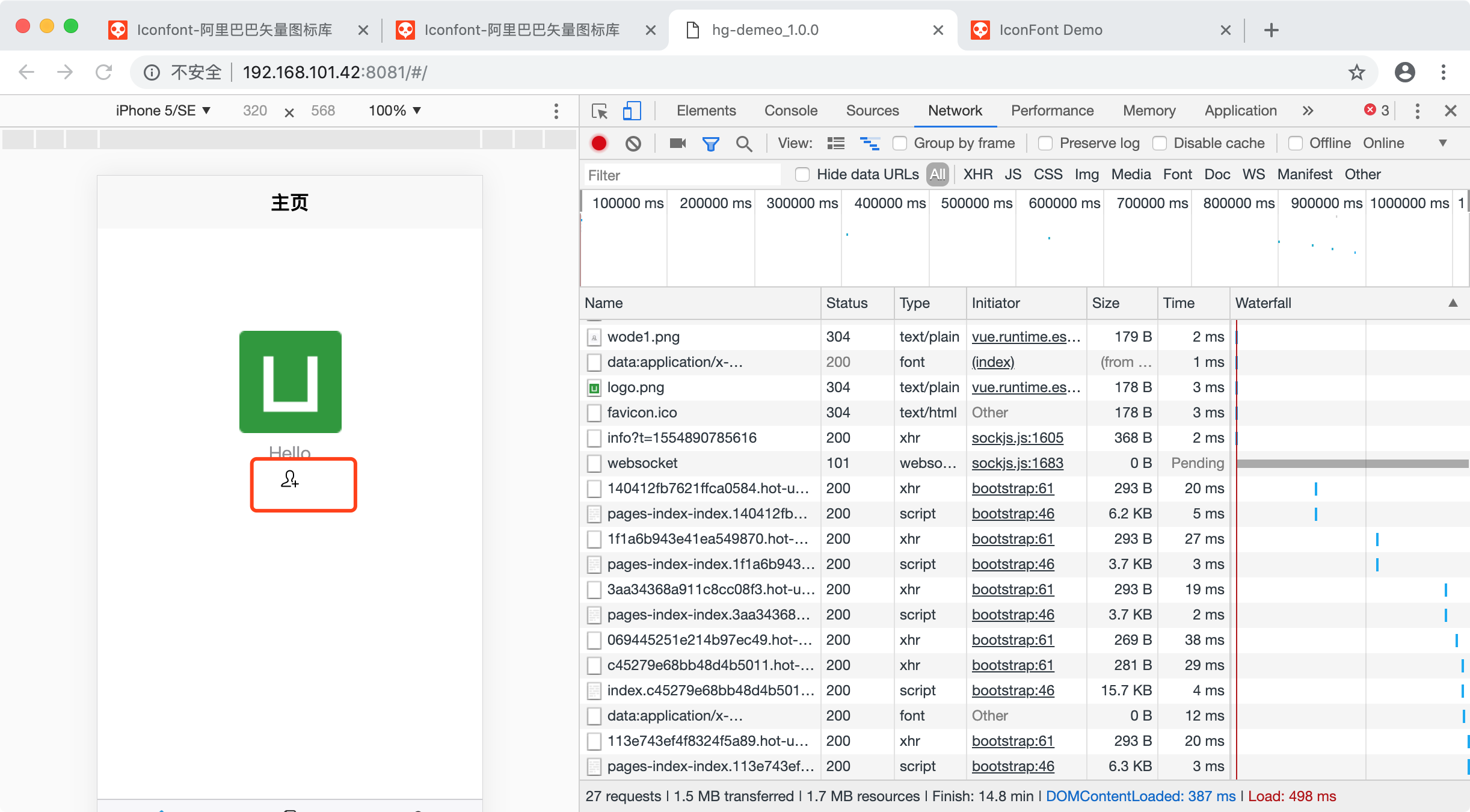Screen dimensions: 1470x812
Task: Open the sockjs.js:1605 initiator link
Action: tap(1017, 438)
